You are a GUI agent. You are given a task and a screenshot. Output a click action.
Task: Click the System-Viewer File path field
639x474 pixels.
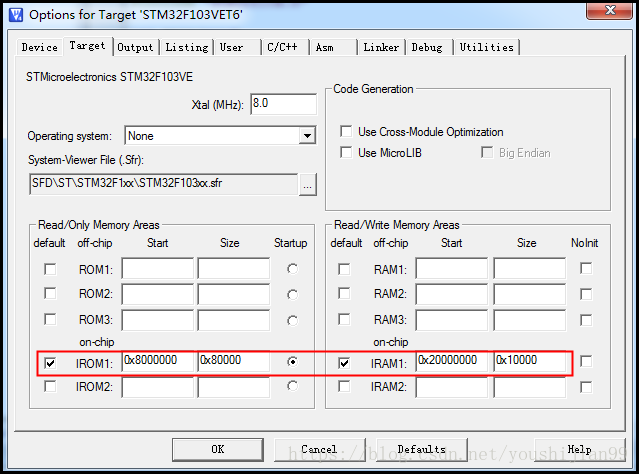coord(164,184)
